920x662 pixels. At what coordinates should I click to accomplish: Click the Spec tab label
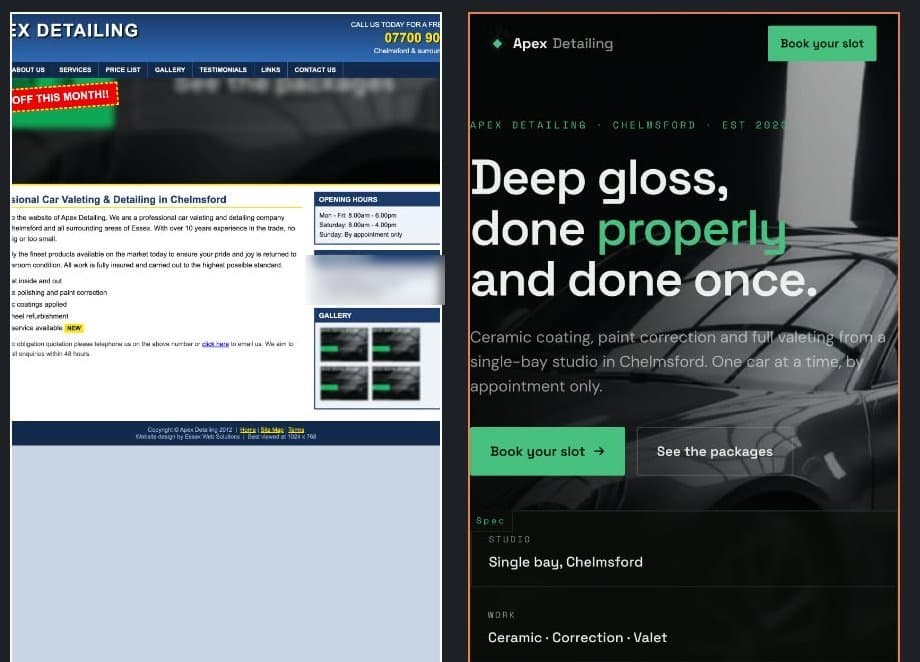point(491,521)
